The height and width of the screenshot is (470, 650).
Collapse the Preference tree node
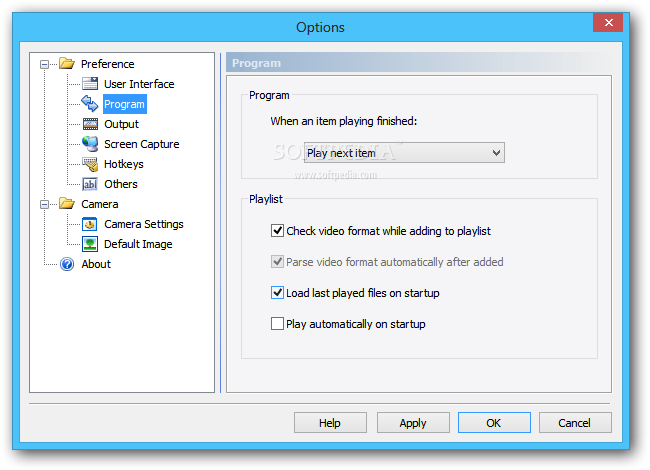(44, 64)
